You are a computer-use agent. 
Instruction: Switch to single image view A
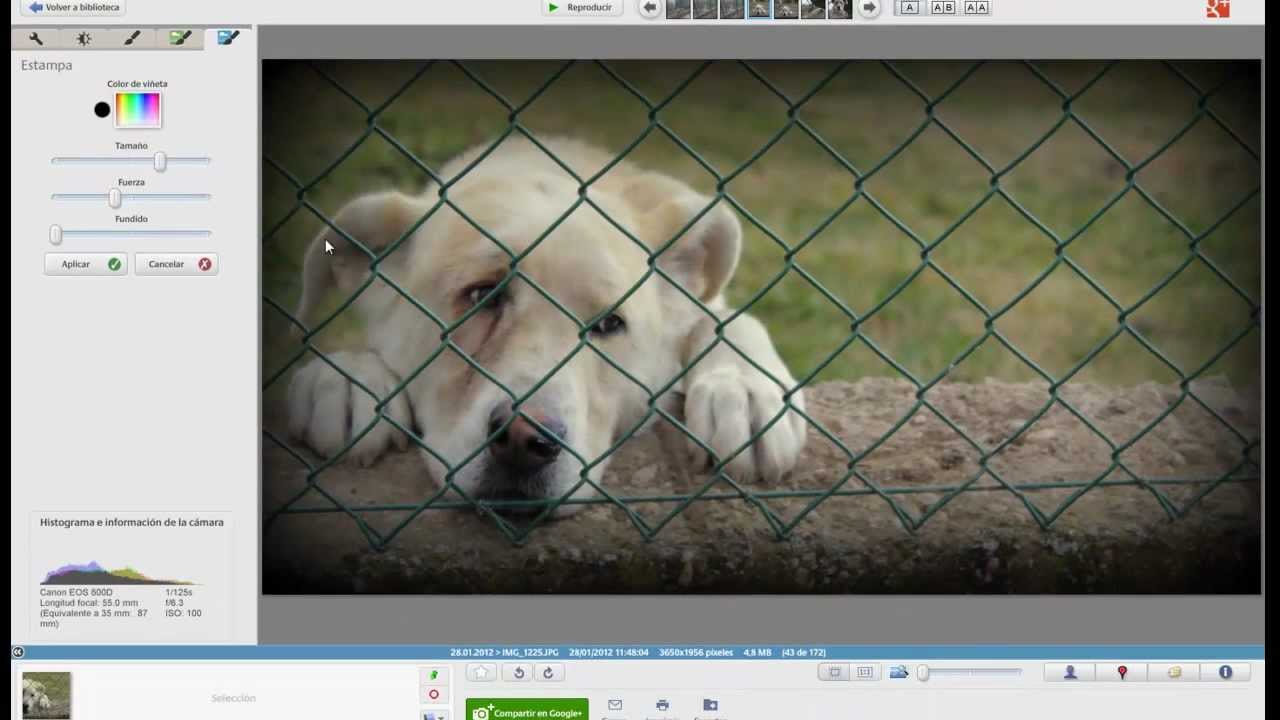coord(909,8)
